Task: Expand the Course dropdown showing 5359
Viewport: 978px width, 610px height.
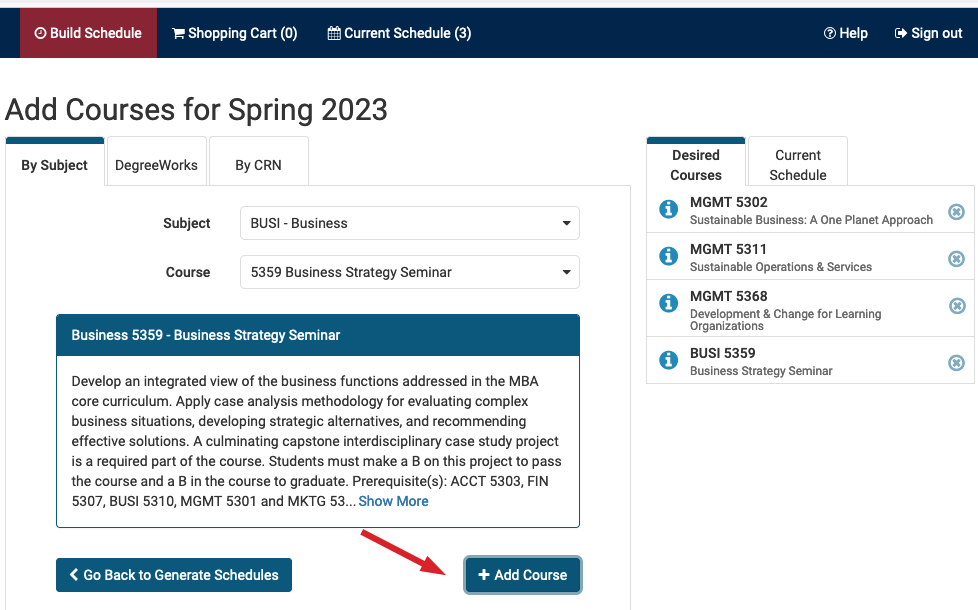Action: pos(410,272)
